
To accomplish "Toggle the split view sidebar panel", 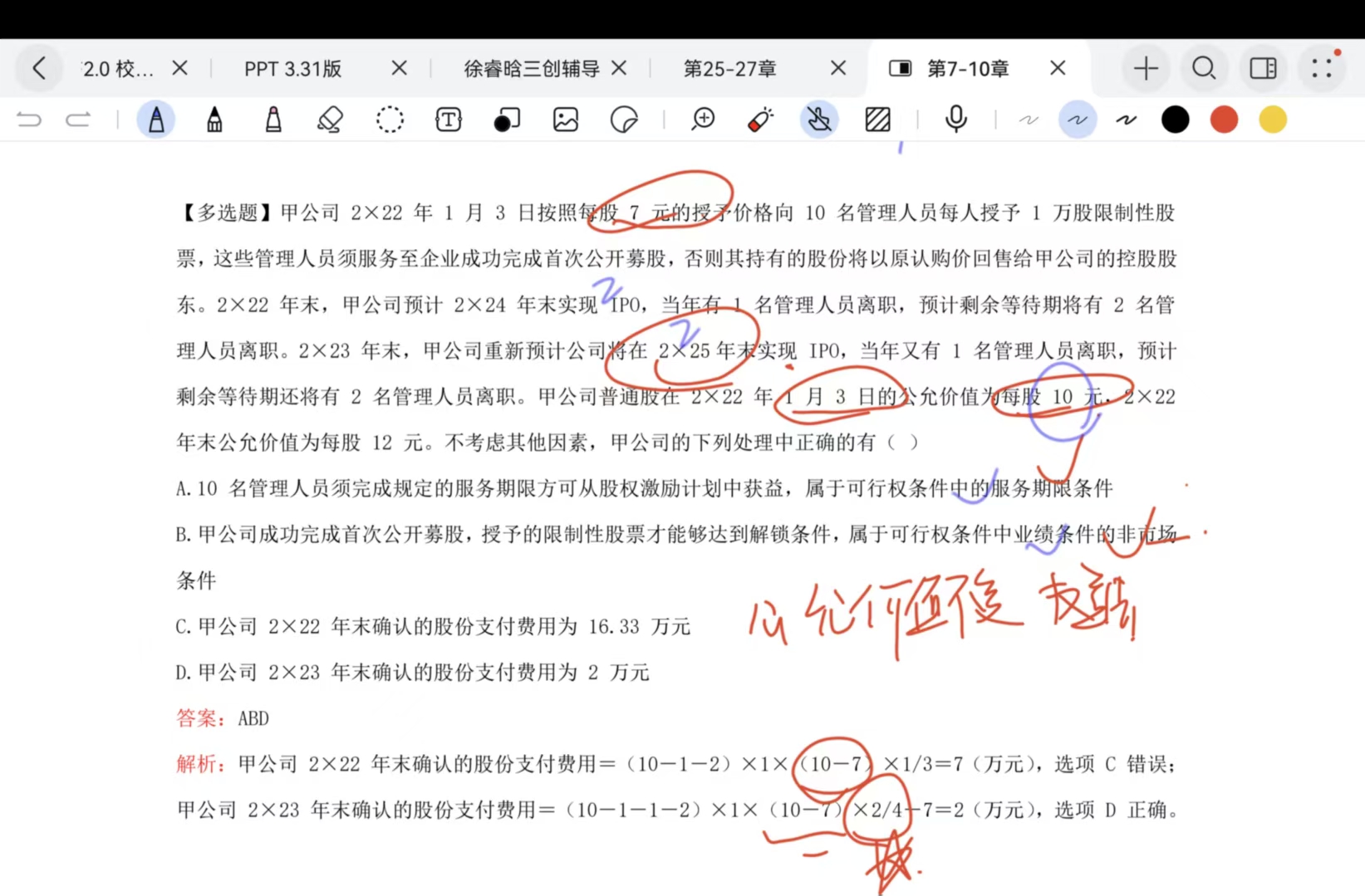I will pyautogui.click(x=1263, y=68).
